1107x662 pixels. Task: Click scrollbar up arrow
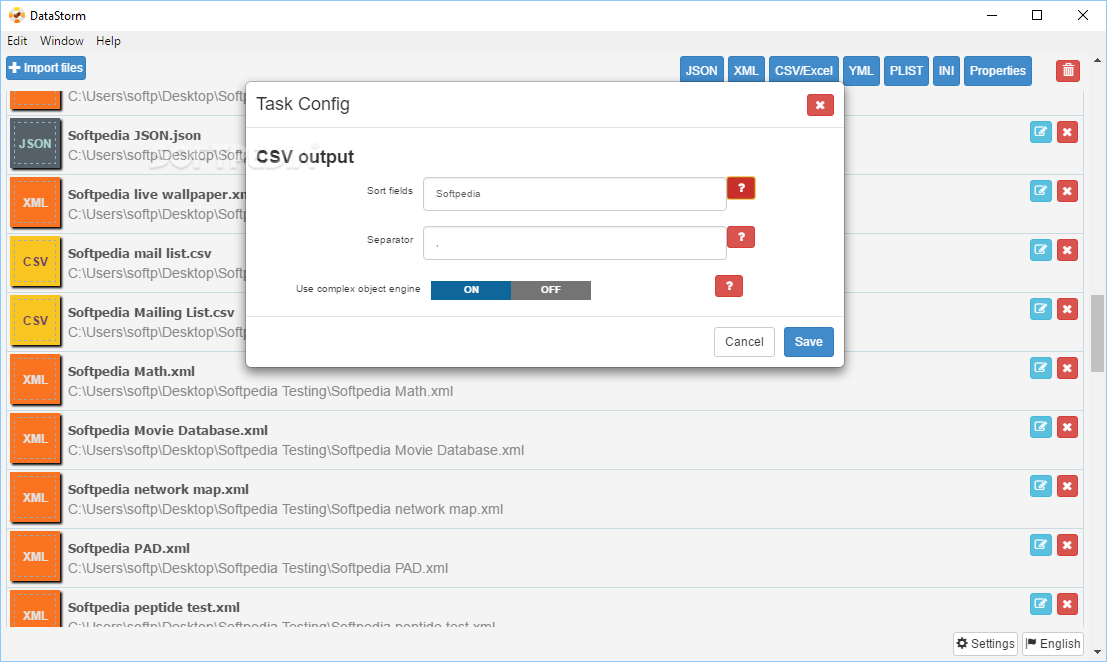[x=1097, y=61]
